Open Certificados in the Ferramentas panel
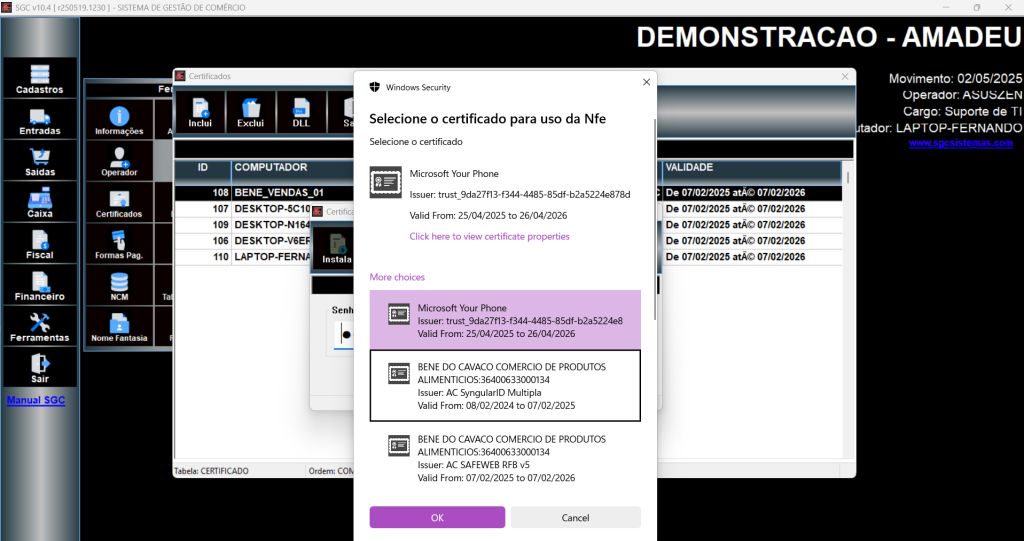The width and height of the screenshot is (1024, 541). click(x=119, y=203)
